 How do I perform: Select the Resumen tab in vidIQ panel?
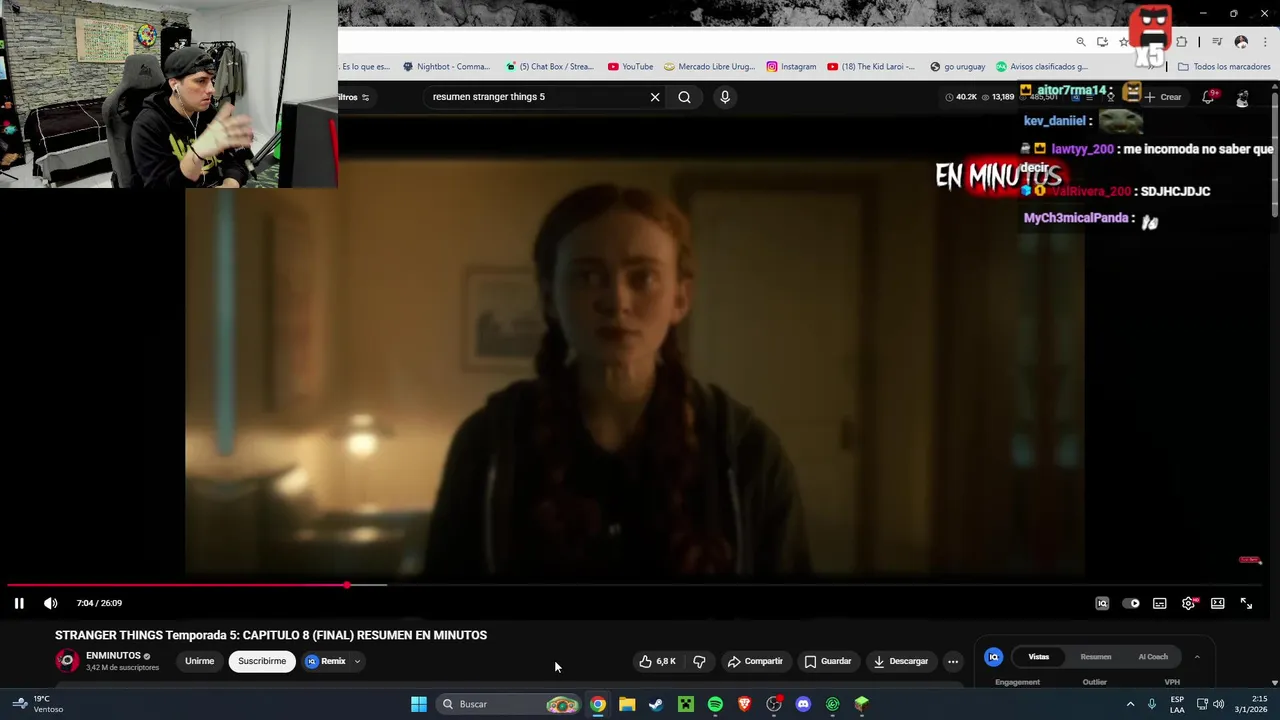(x=1096, y=657)
